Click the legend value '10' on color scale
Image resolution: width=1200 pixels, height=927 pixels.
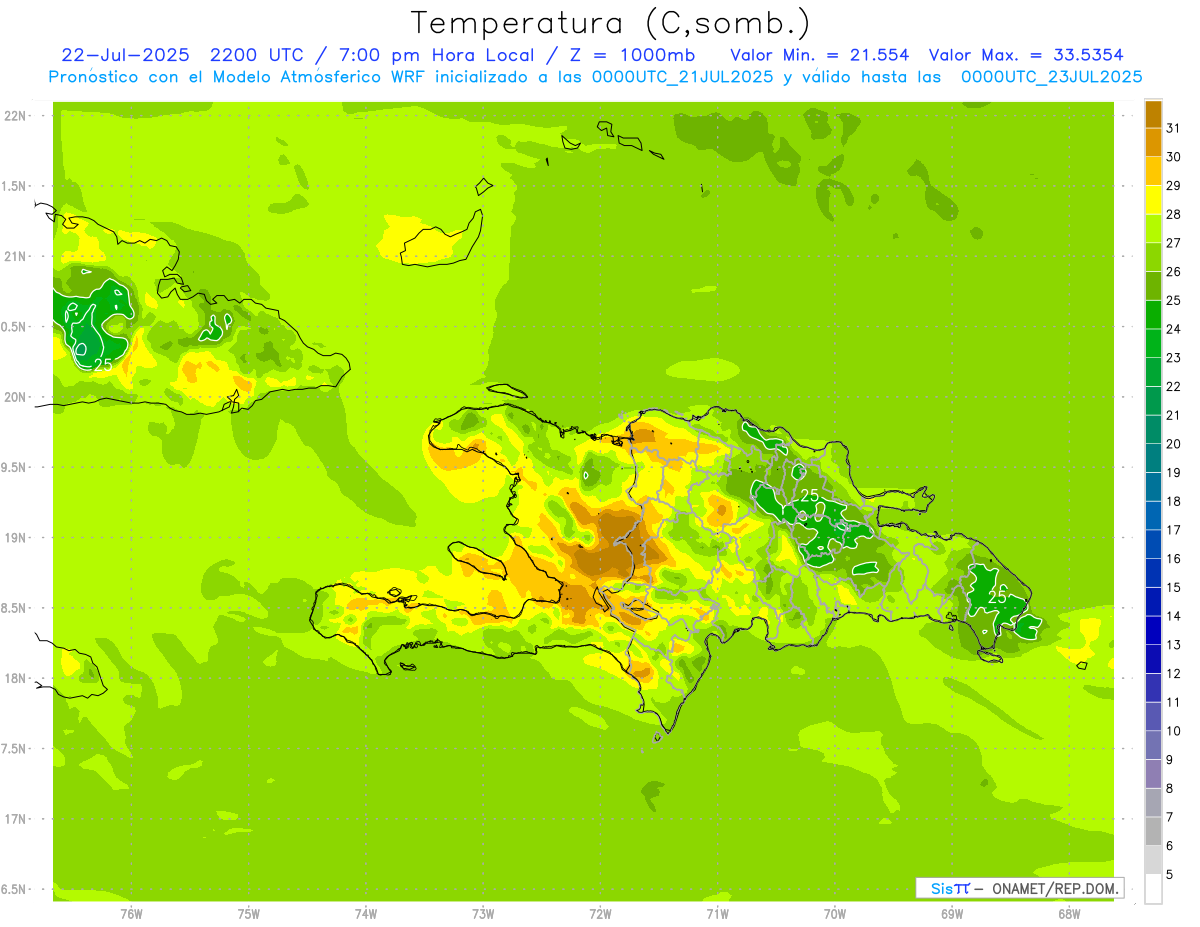pos(1174,731)
